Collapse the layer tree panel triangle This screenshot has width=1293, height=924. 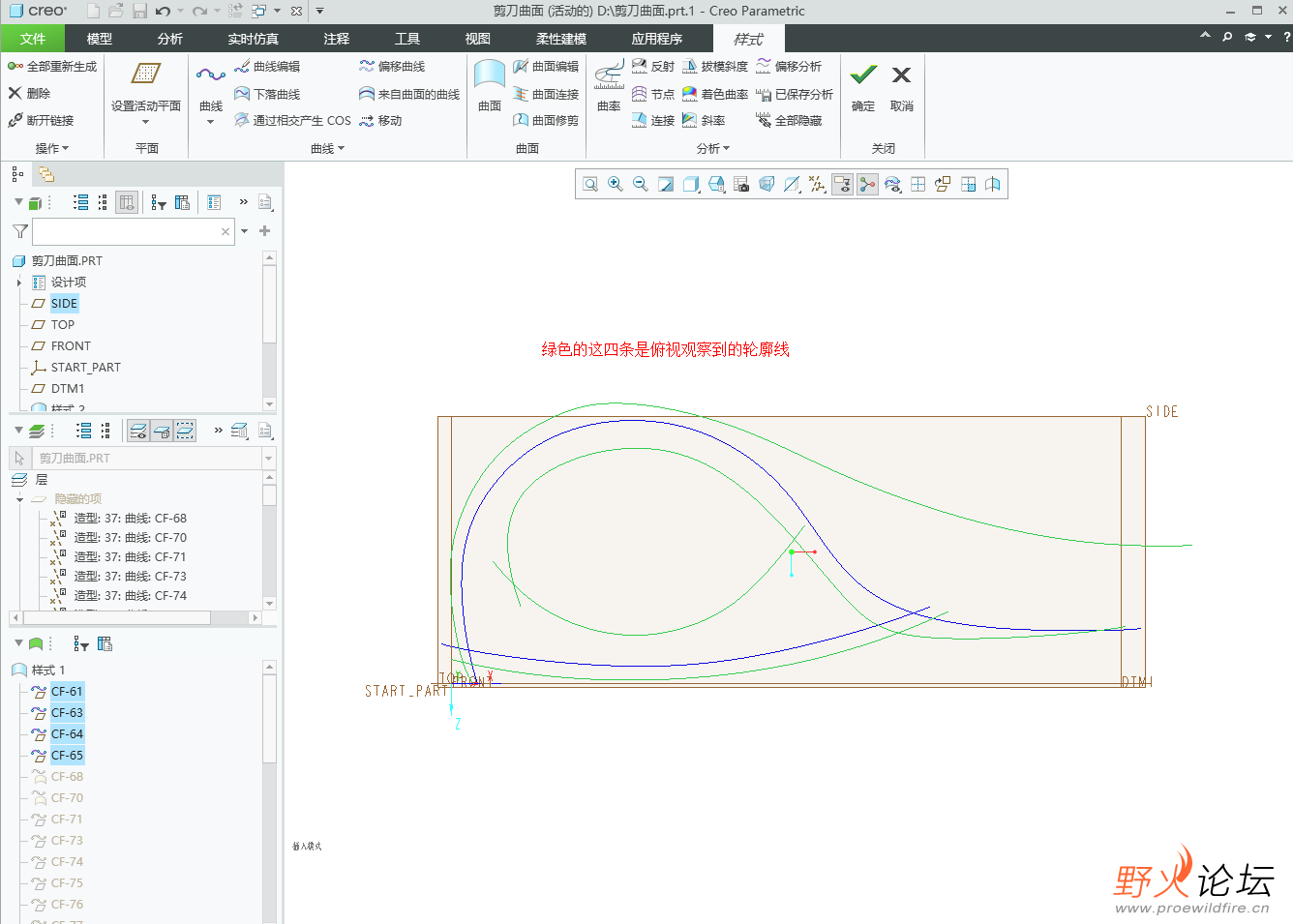pos(18,431)
